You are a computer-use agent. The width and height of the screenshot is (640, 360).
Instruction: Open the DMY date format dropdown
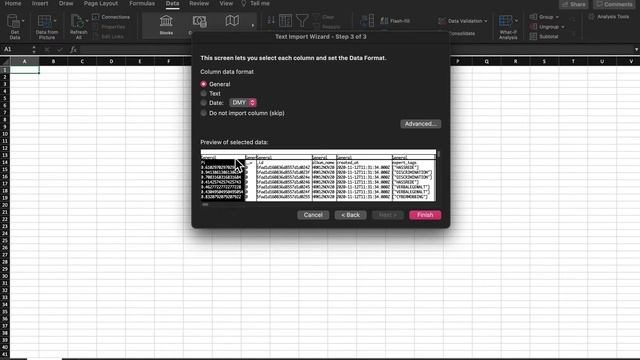click(x=243, y=103)
